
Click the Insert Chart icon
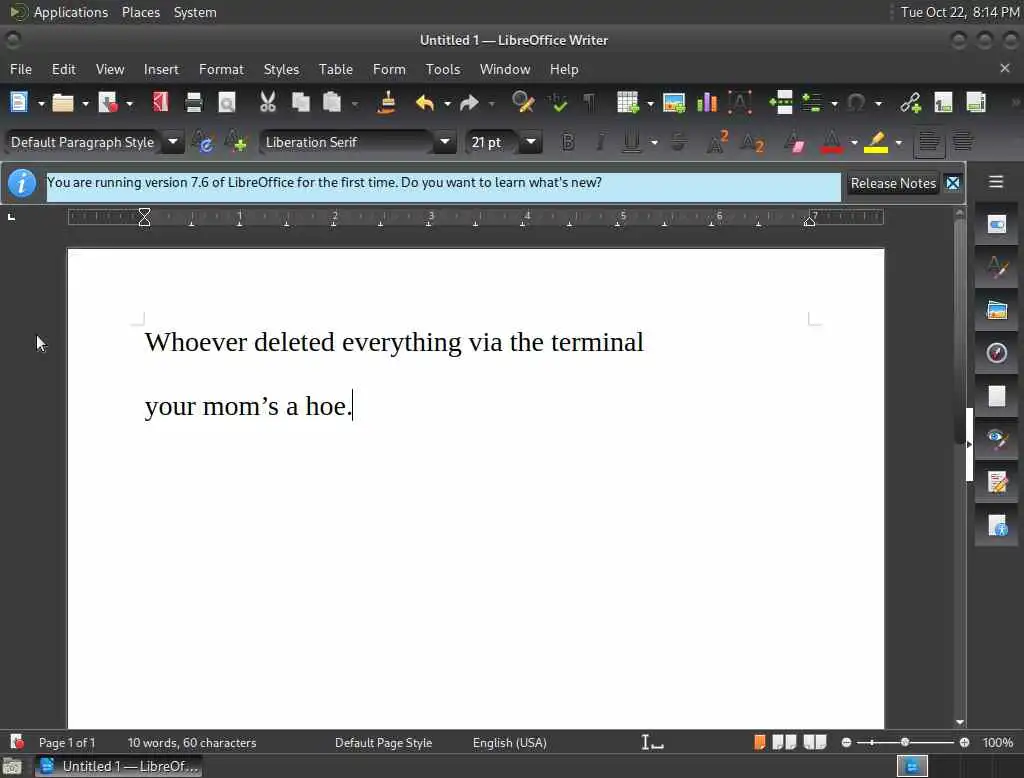(707, 103)
